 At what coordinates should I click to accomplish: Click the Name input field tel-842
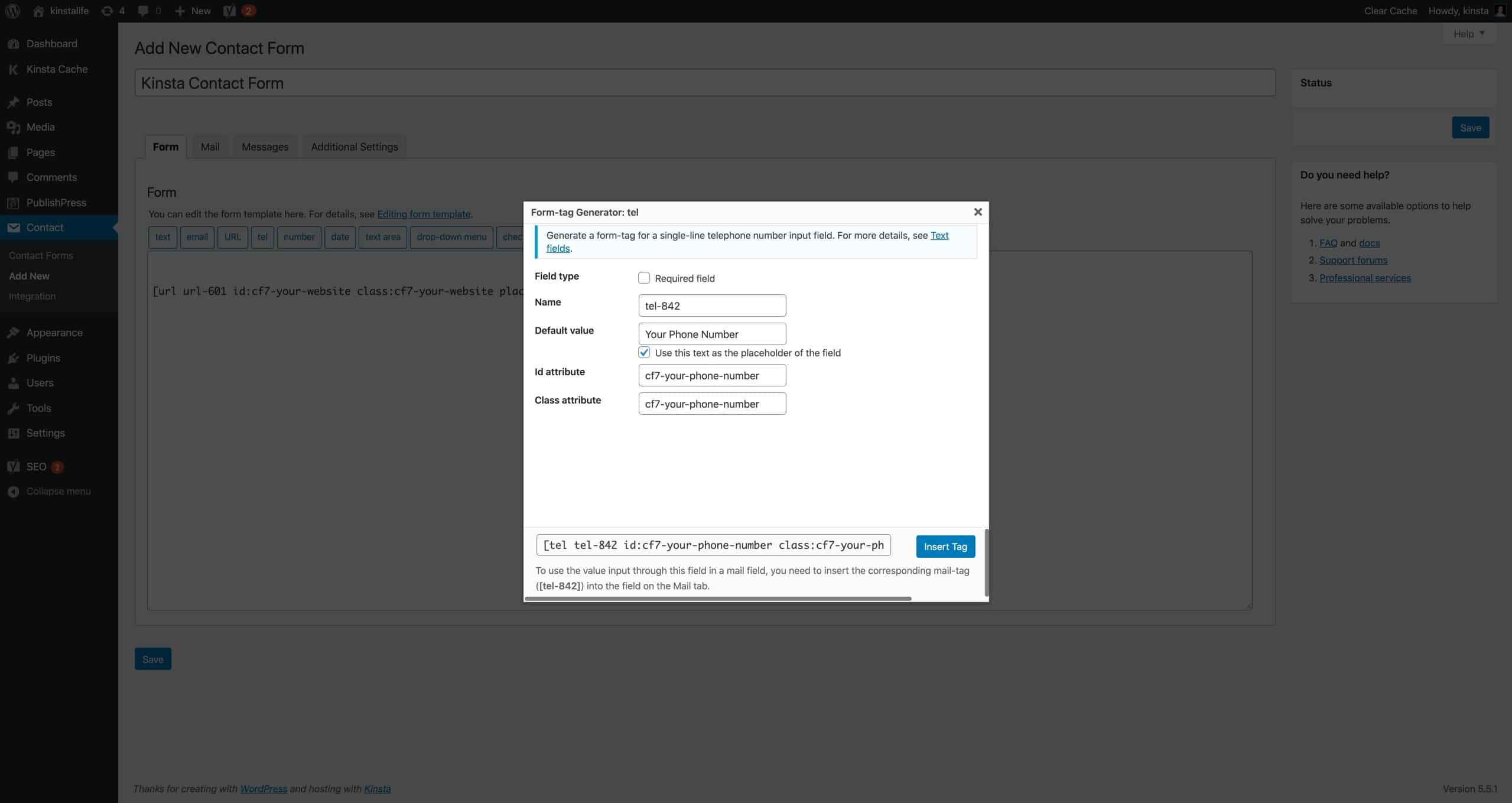711,305
